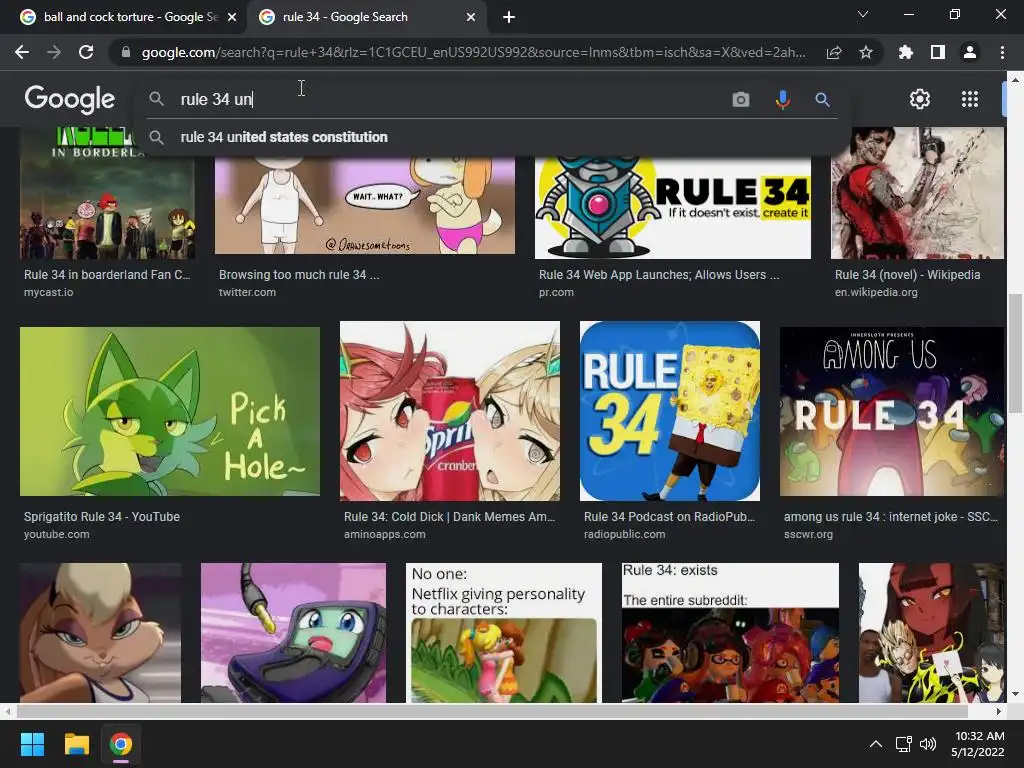Share this page from the address bar
1024x768 pixels.
[834, 52]
